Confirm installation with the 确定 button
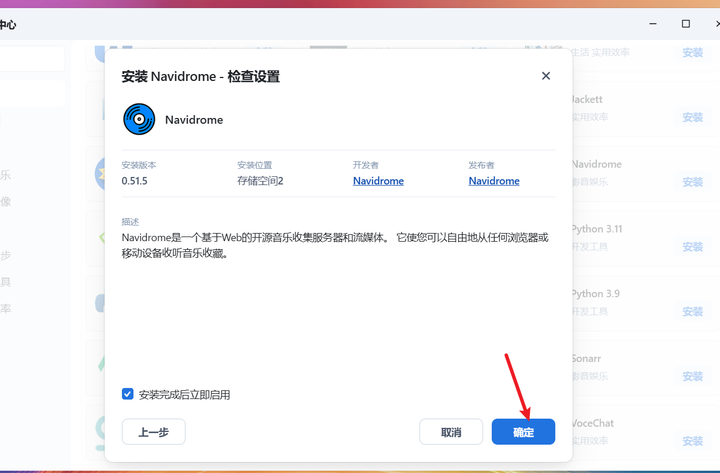Screen dimensions: 720x473 point(523,432)
